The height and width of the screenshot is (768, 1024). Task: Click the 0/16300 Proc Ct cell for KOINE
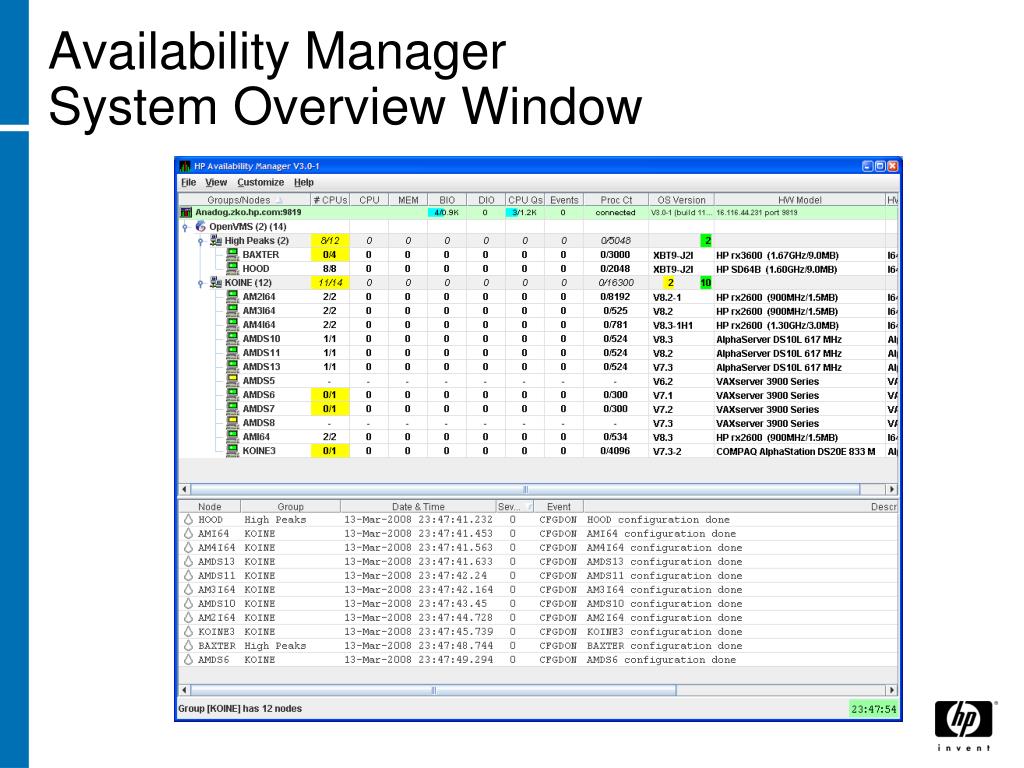pos(616,283)
